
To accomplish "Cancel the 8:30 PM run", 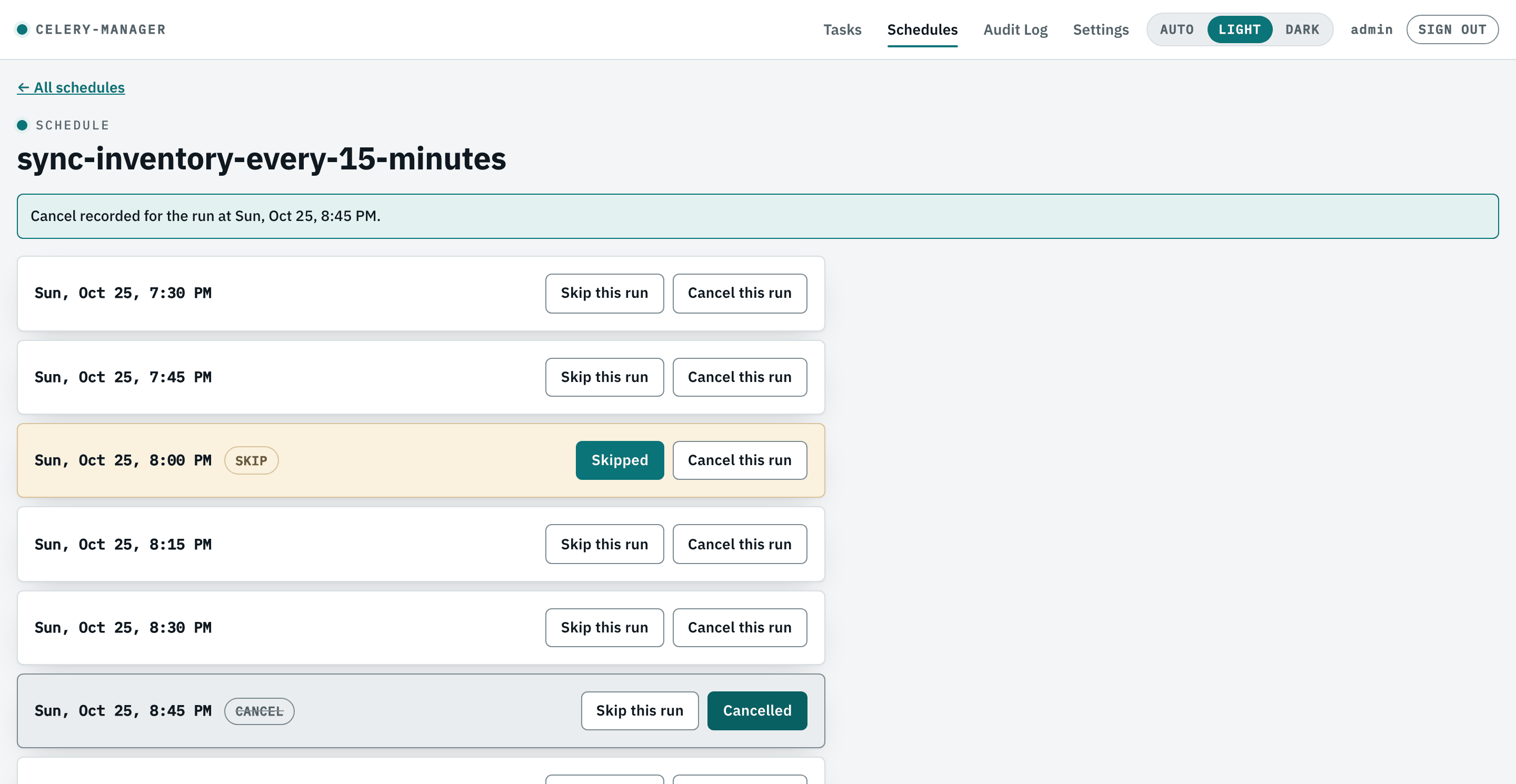I will [x=740, y=628].
